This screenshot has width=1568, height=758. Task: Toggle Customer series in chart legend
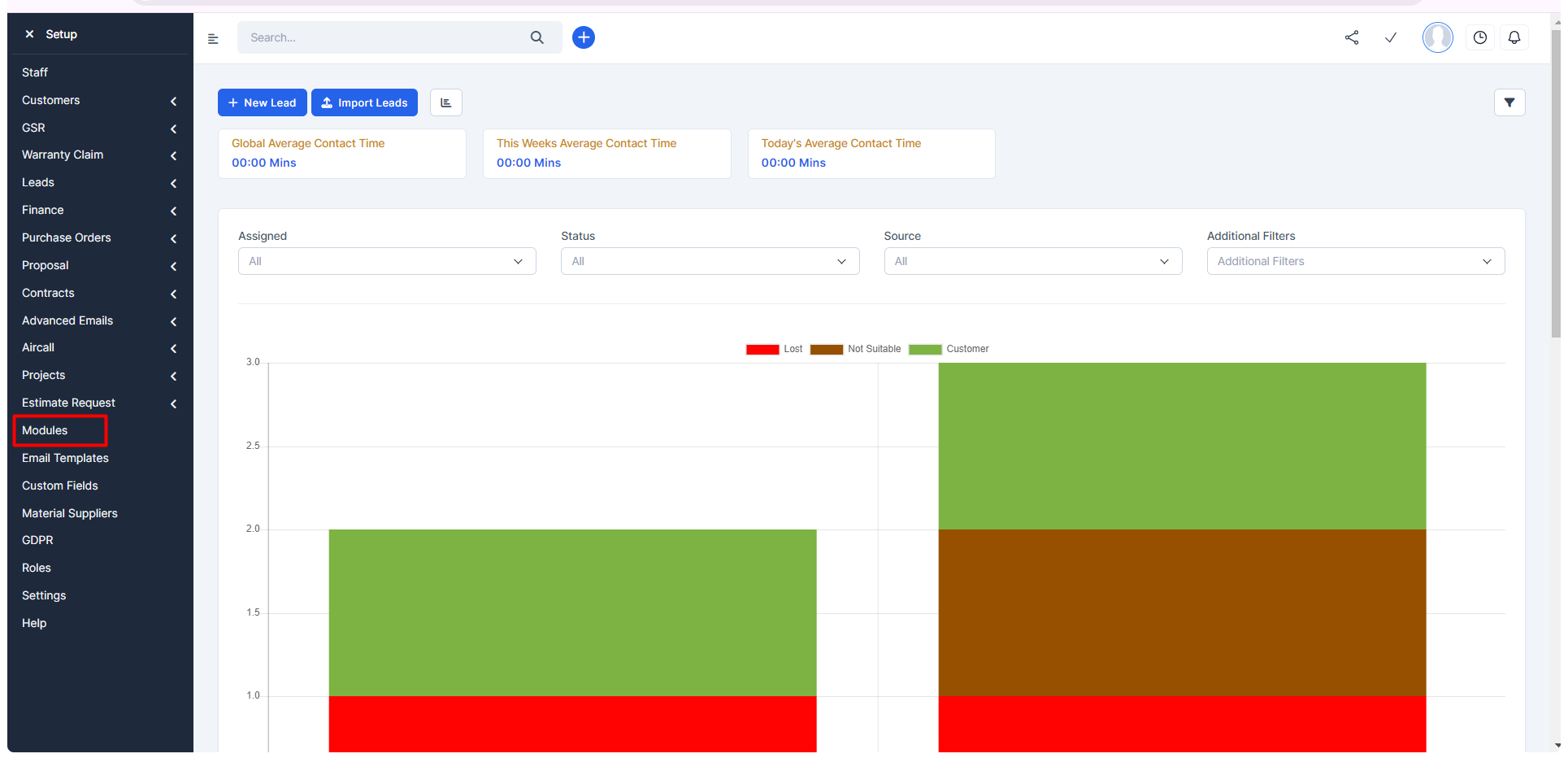tap(949, 349)
